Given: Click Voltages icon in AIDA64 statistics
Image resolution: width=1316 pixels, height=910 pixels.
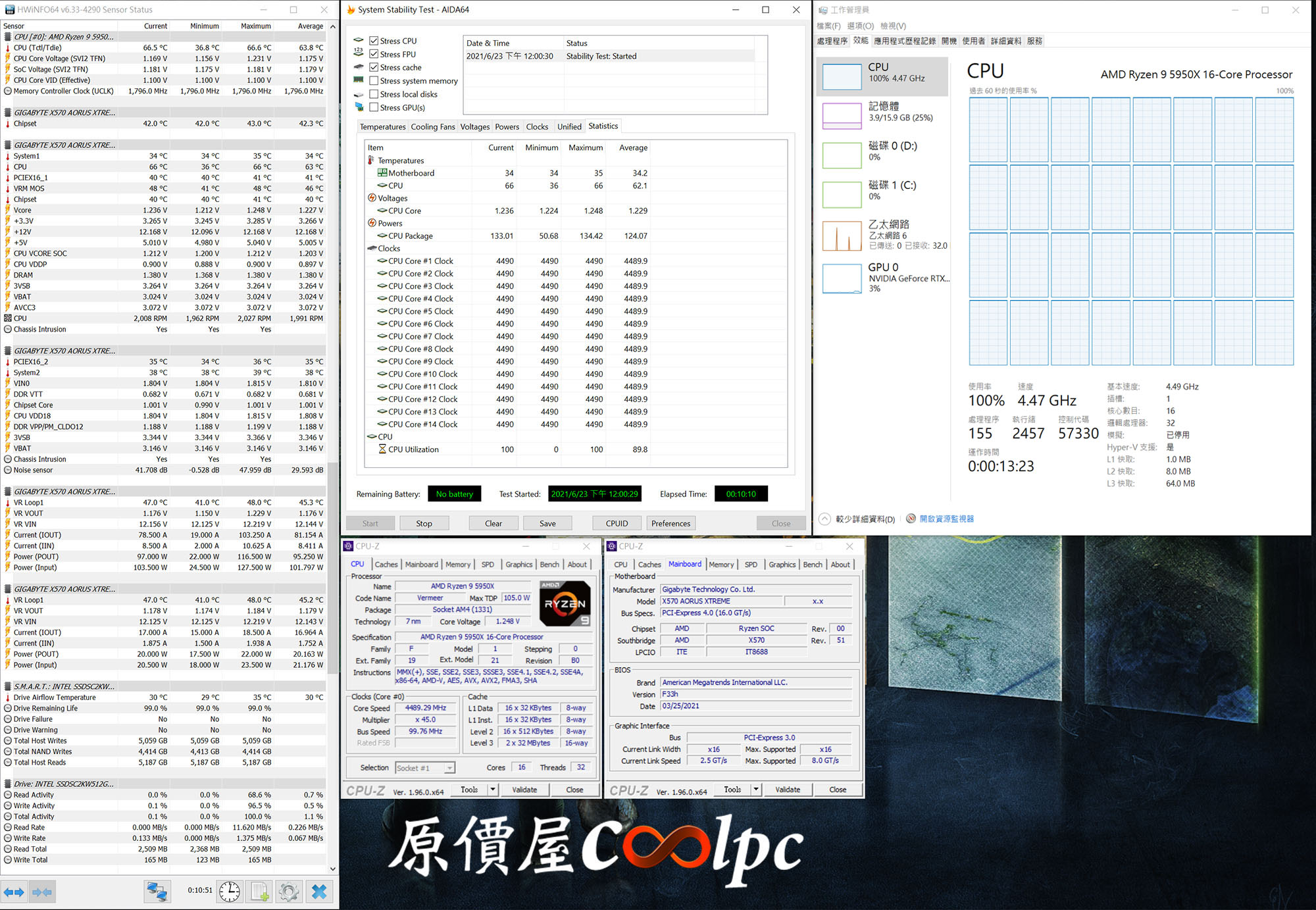Looking at the screenshot, I should pyautogui.click(x=372, y=197).
